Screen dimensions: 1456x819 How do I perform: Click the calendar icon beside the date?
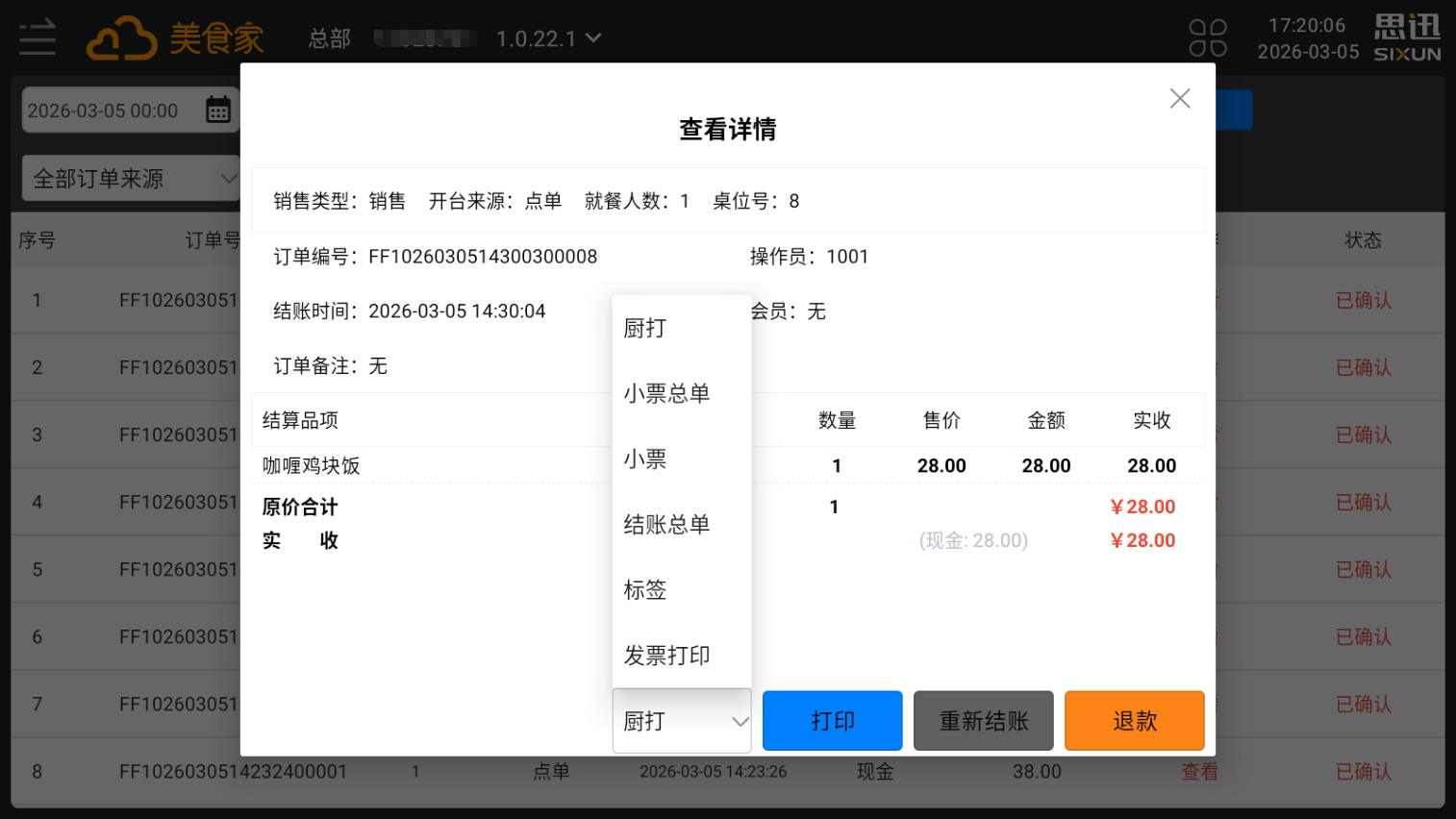pyautogui.click(x=218, y=110)
